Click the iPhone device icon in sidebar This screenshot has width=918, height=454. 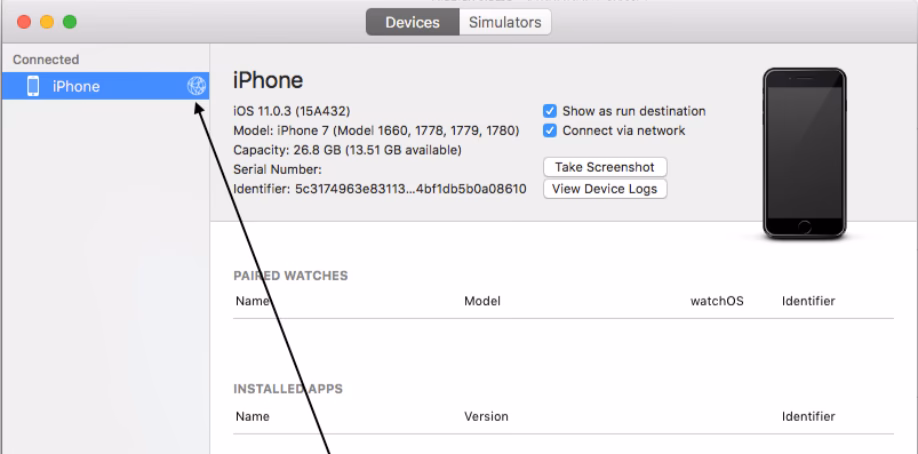click(33, 86)
